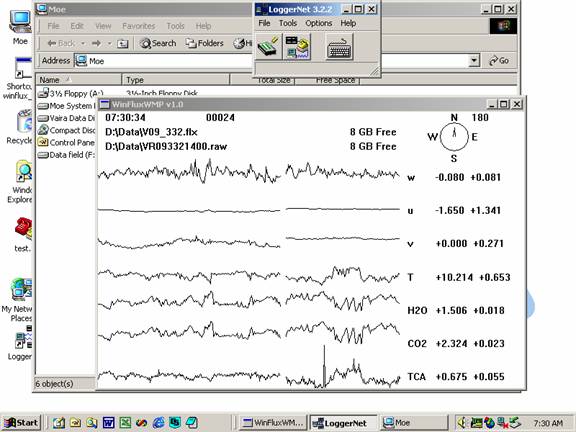Click the volume speaker tray icon

click(462, 423)
